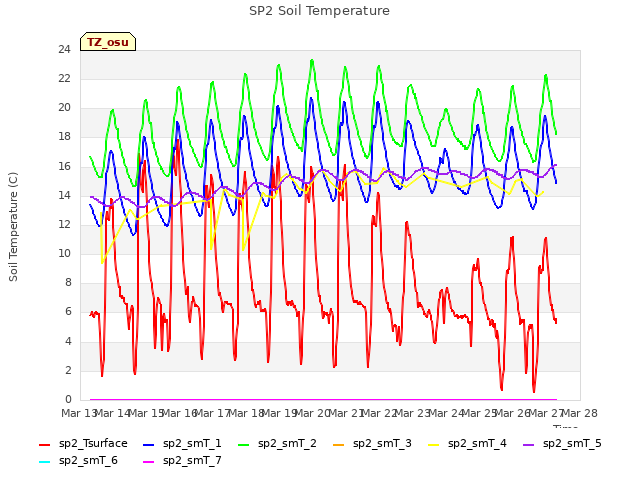Click the Mar 28 x-axis tick label
This screenshot has width=640, height=480.
[580, 413]
